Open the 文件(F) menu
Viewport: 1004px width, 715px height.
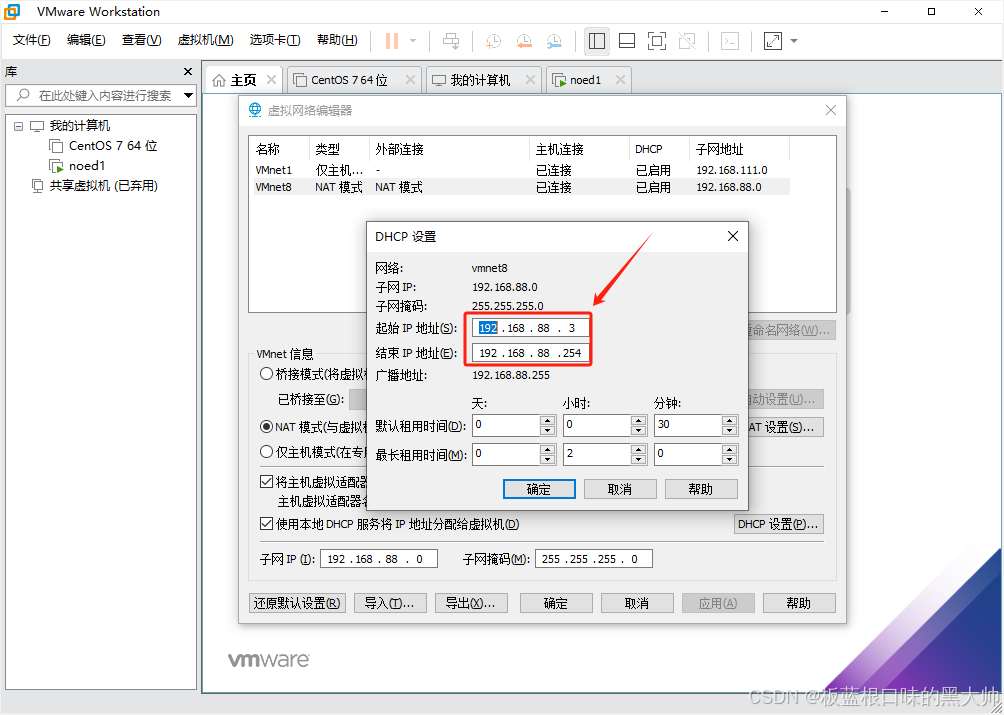point(31,40)
